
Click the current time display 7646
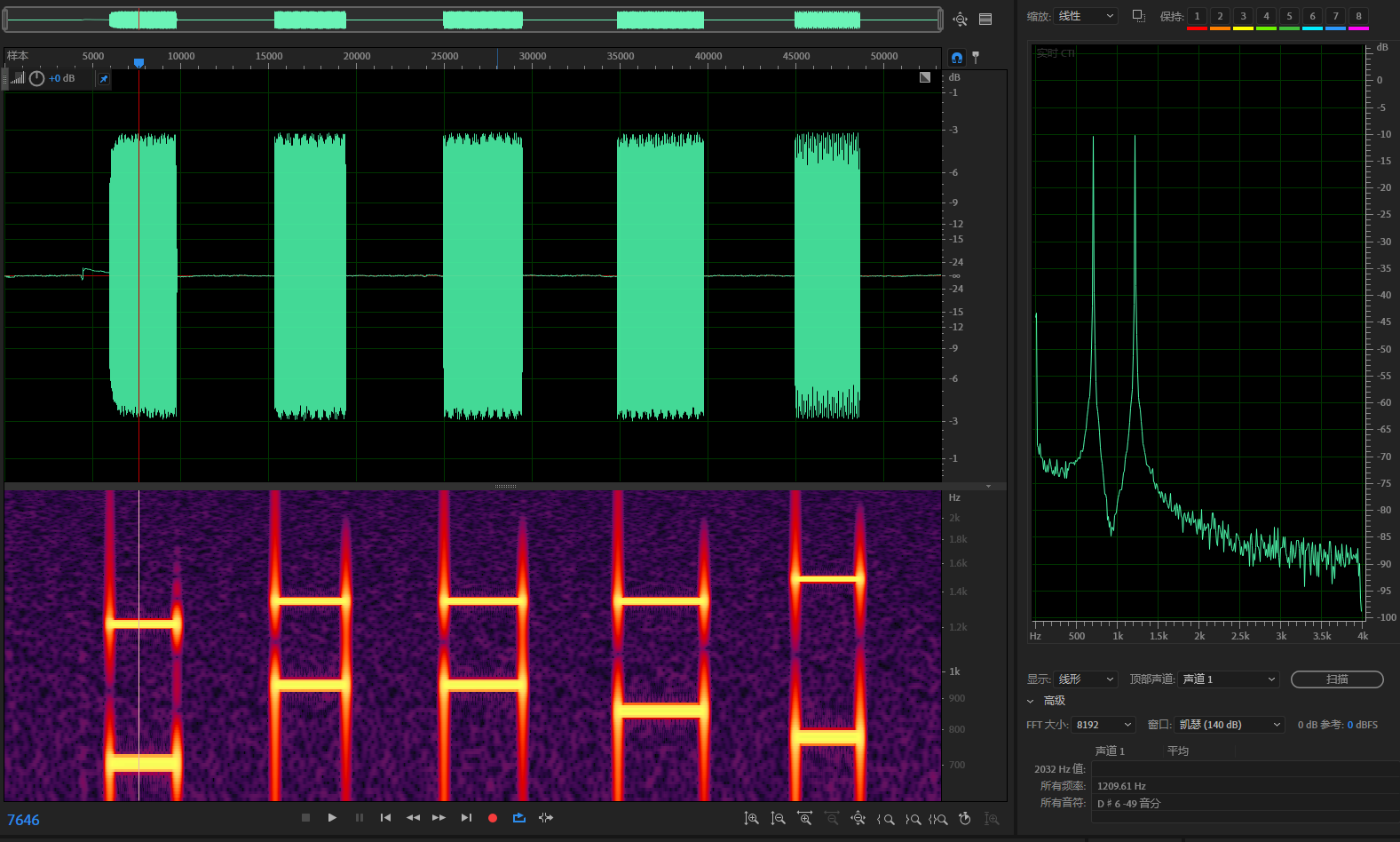point(24,820)
